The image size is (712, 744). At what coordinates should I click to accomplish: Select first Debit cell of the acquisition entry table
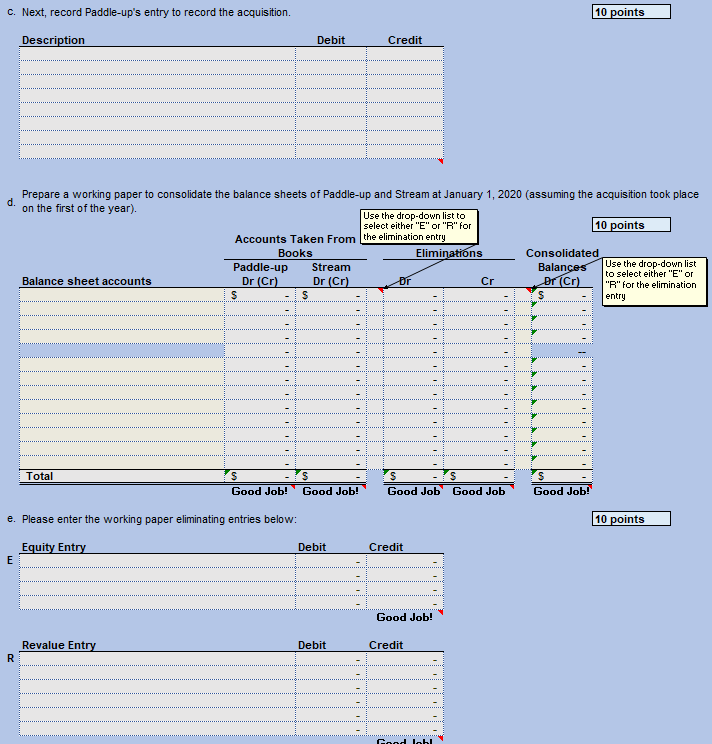331,54
